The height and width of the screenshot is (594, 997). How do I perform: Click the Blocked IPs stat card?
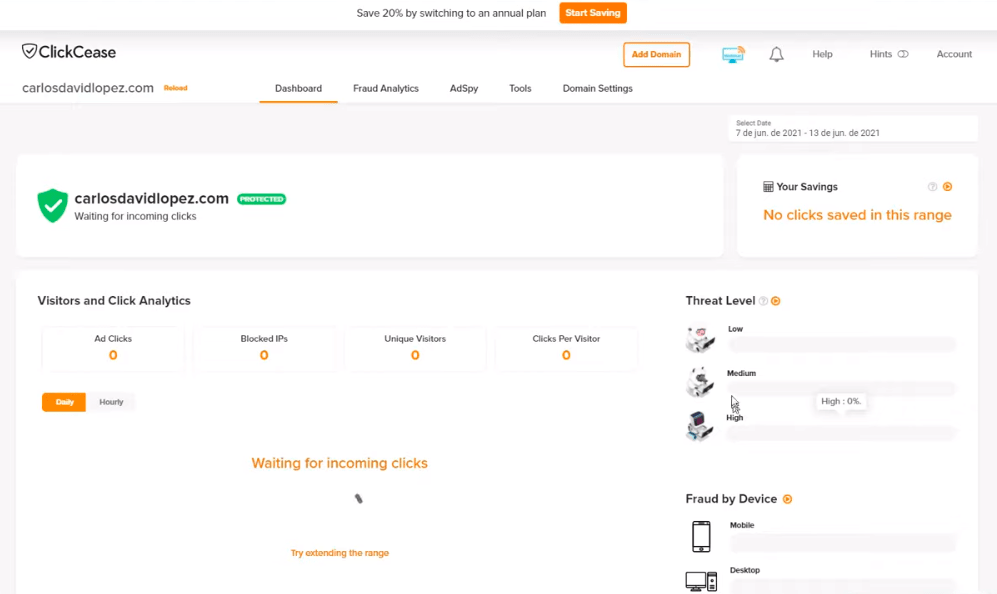pyautogui.click(x=264, y=348)
